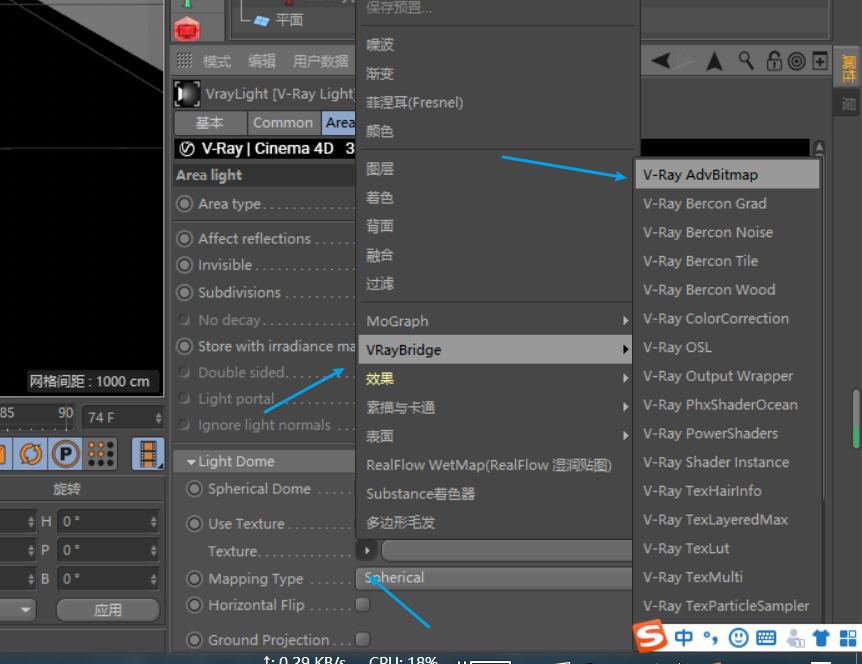Viewport: 862px width, 664px height.
Task: Toggle the Invisible animation dot
Action: pos(184,265)
